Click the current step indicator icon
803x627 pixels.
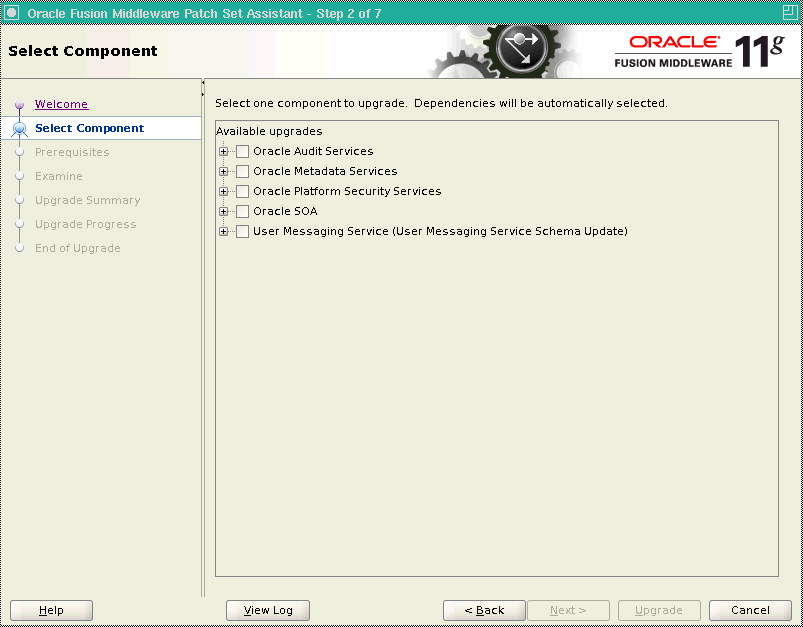pos(19,129)
